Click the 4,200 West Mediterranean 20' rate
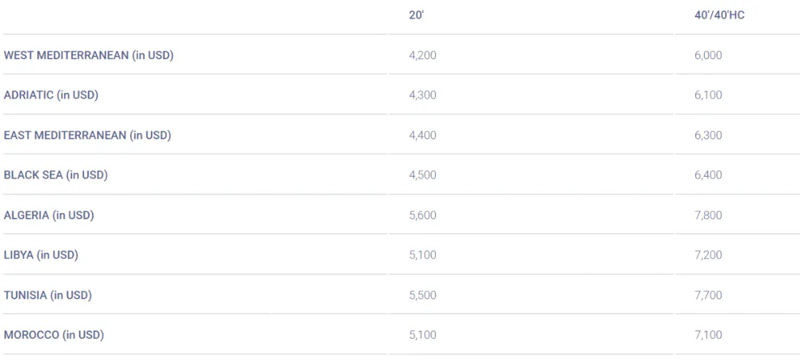The width and height of the screenshot is (800, 362). 422,55
